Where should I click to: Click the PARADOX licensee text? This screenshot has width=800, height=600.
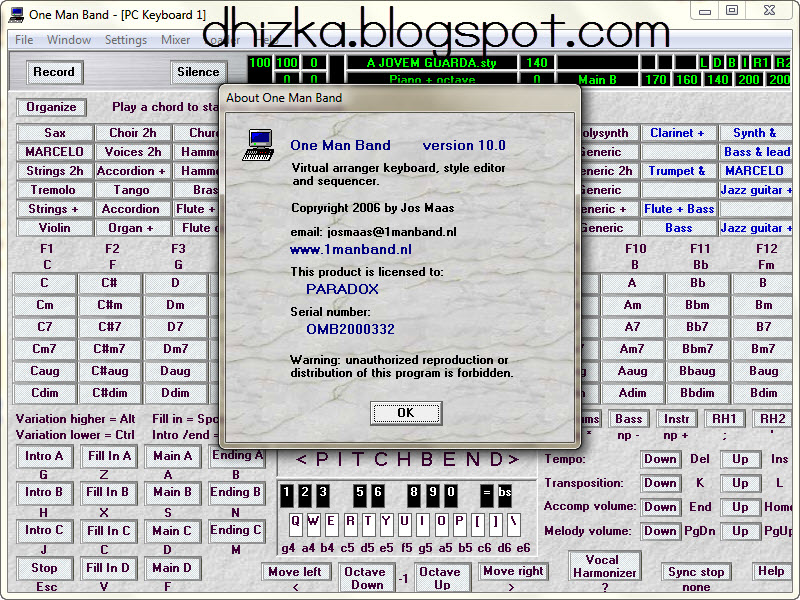342,289
